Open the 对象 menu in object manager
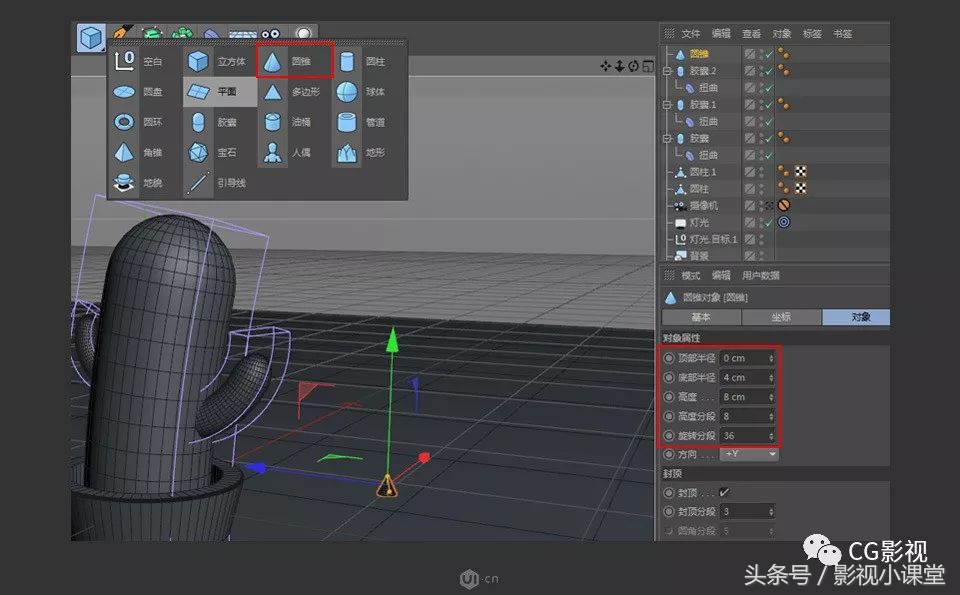Screen dimensions: 960x595 point(779,33)
